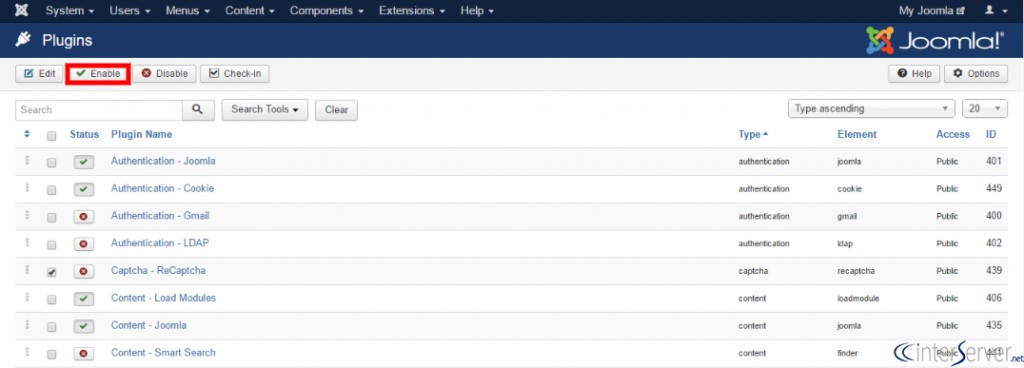
Task: Click drag handle of Authentication - LDAP row
Action: (x=27, y=243)
